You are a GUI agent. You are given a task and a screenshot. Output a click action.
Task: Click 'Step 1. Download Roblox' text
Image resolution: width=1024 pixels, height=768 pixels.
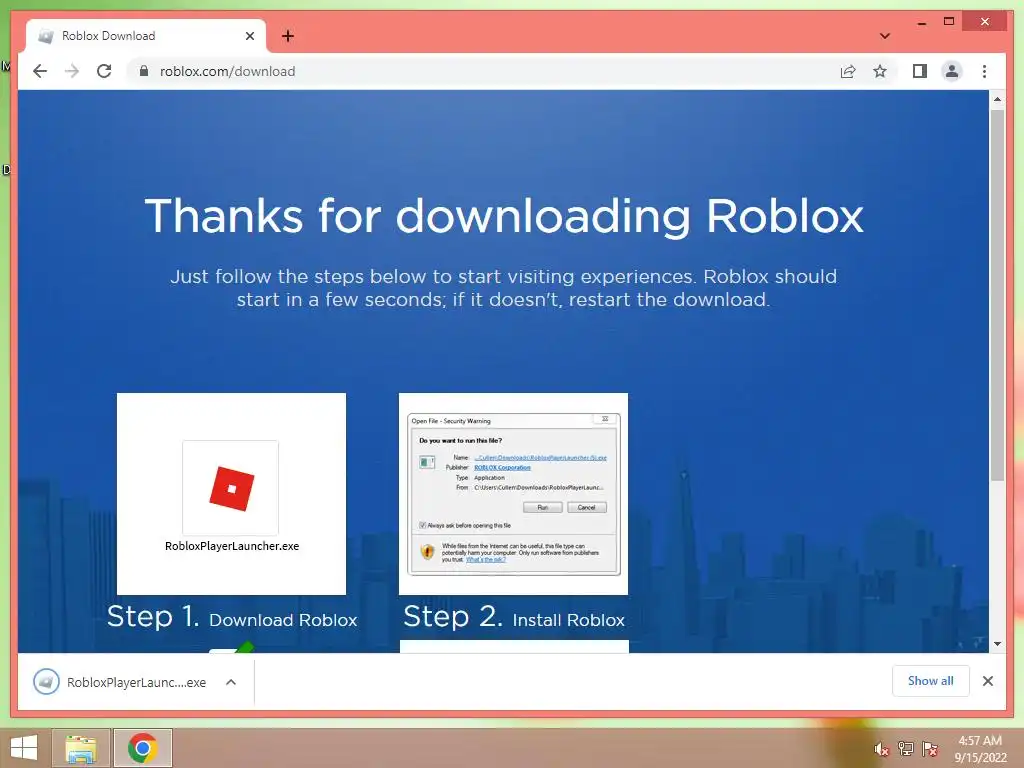tap(232, 617)
